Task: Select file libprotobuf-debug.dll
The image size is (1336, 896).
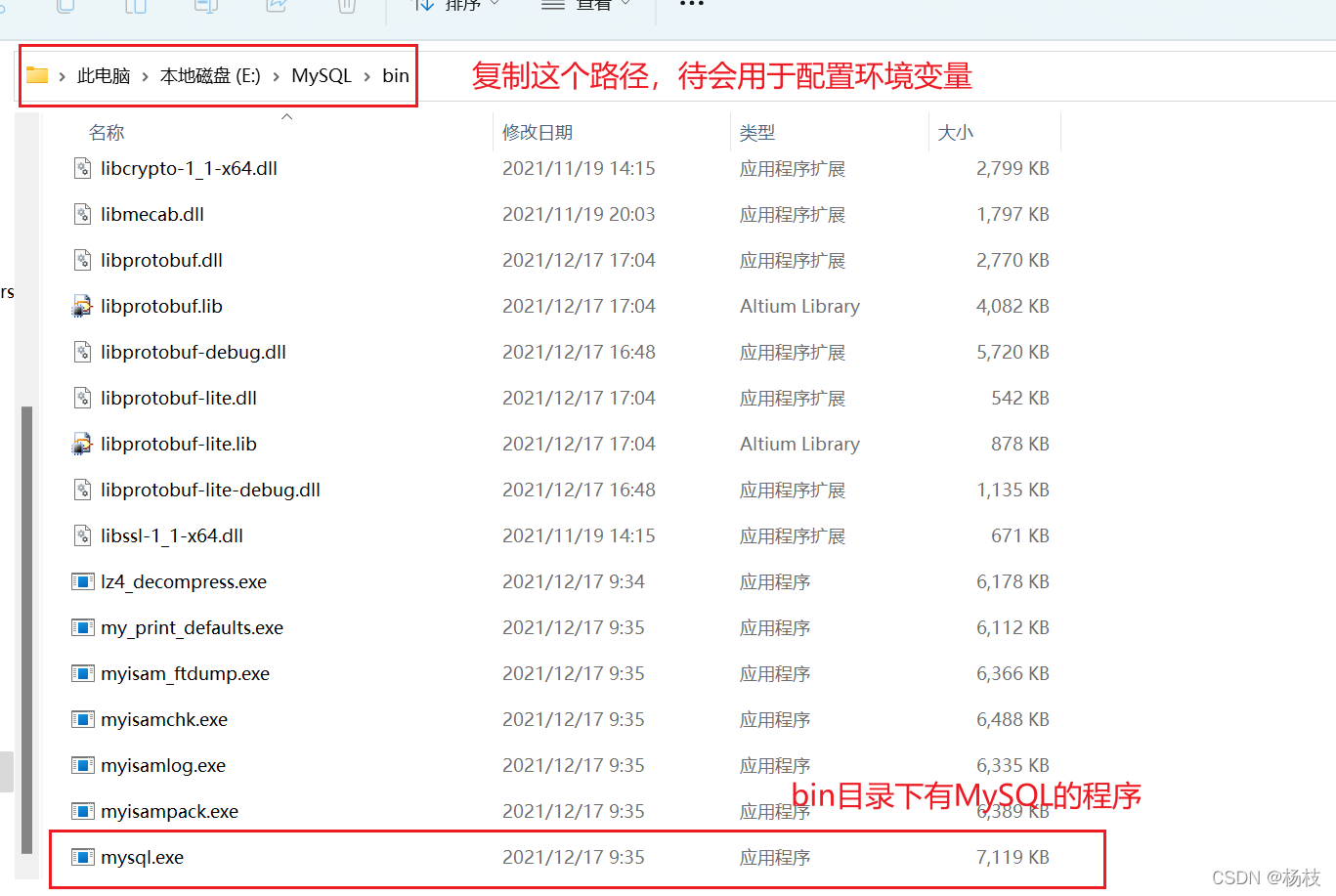Action: 194,353
